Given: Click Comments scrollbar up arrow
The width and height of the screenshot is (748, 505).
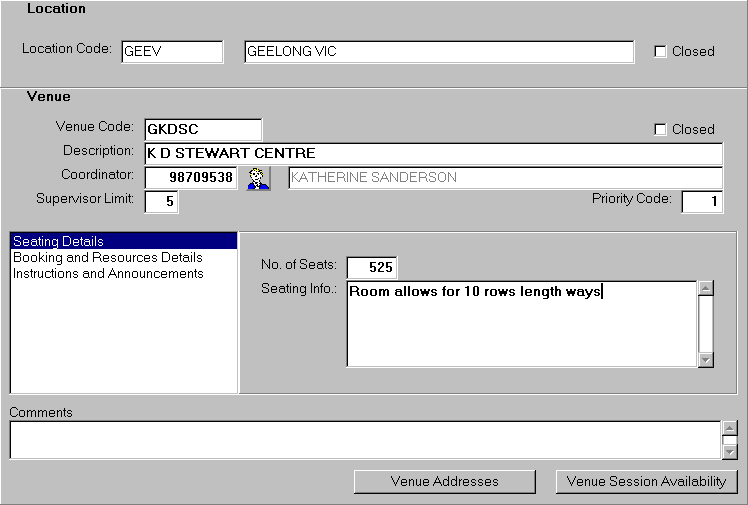Looking at the screenshot, I should click(x=730, y=428).
